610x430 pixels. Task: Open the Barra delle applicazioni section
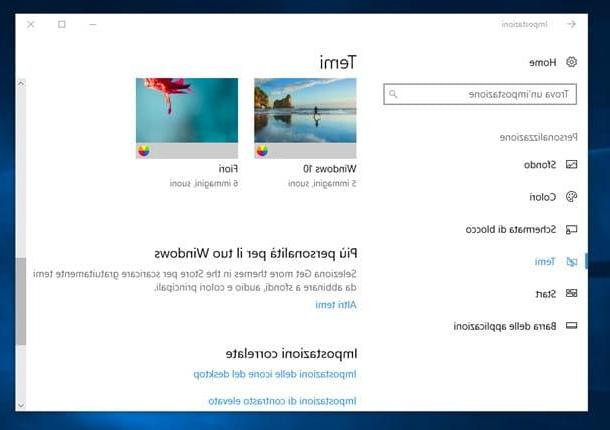click(505, 326)
